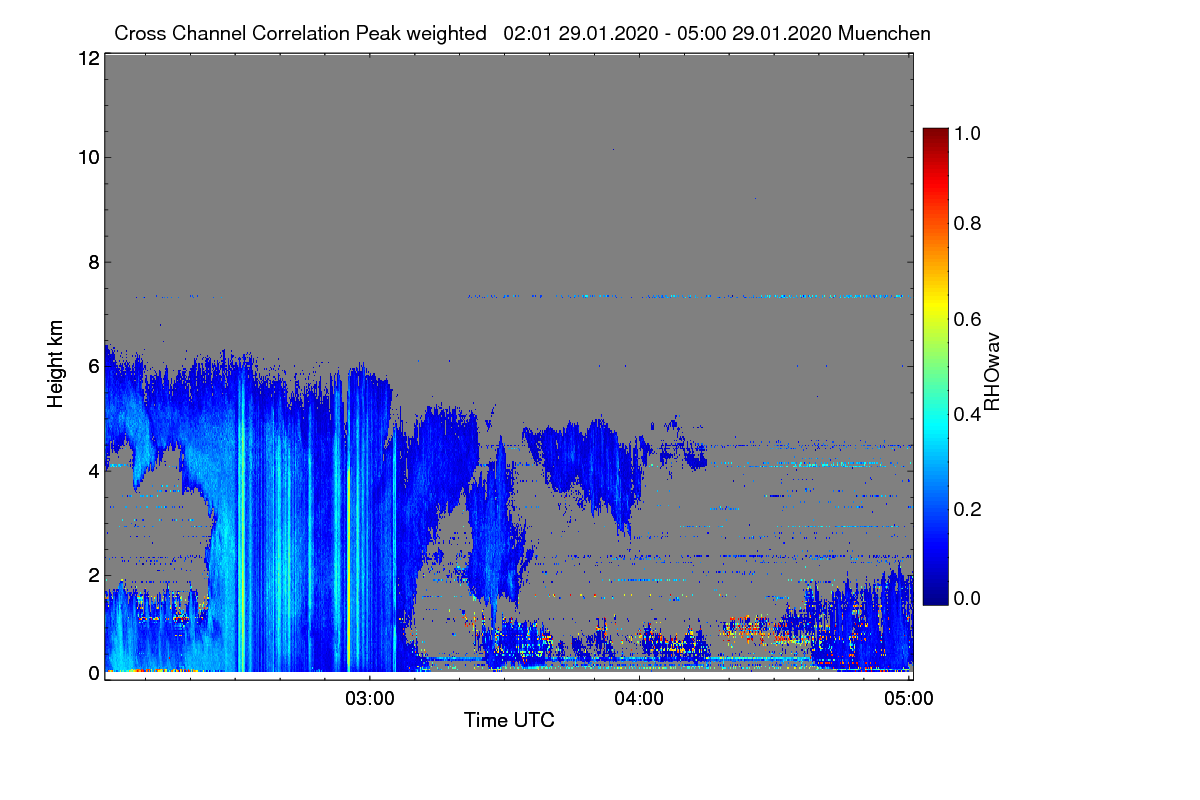Click the colorbar '0.6' value label

[x=968, y=318]
